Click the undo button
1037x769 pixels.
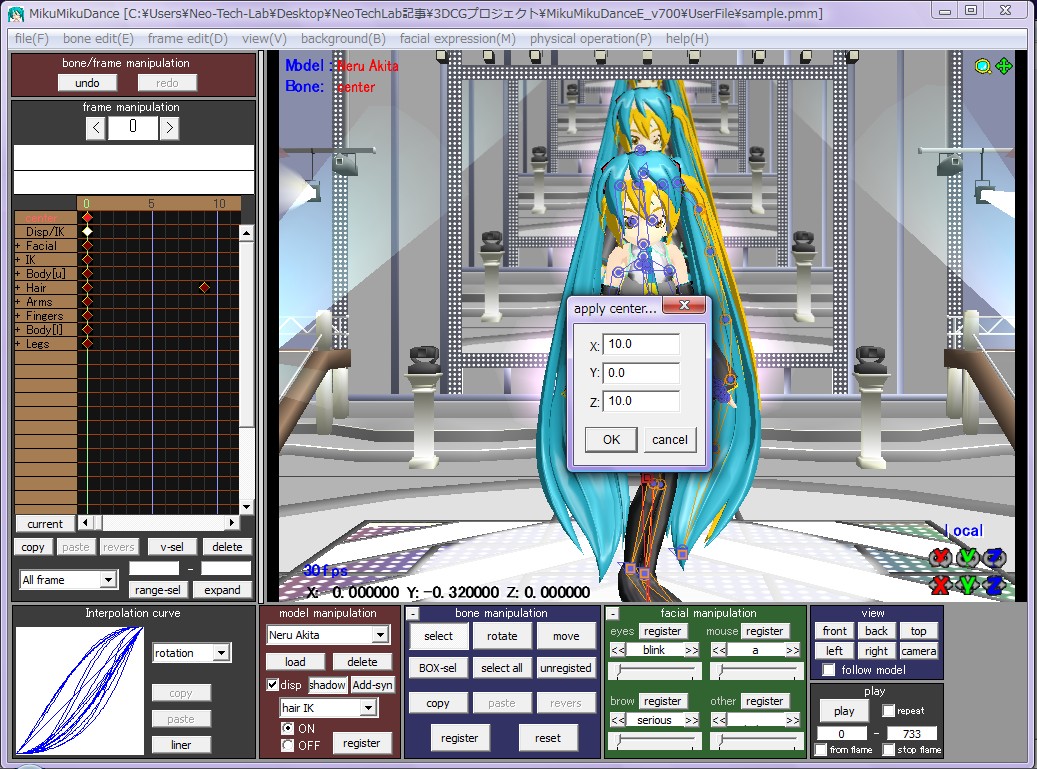click(87, 83)
